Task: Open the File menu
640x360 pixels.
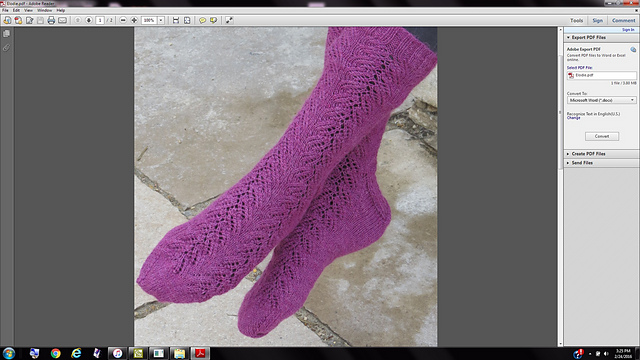Action: 5,10
